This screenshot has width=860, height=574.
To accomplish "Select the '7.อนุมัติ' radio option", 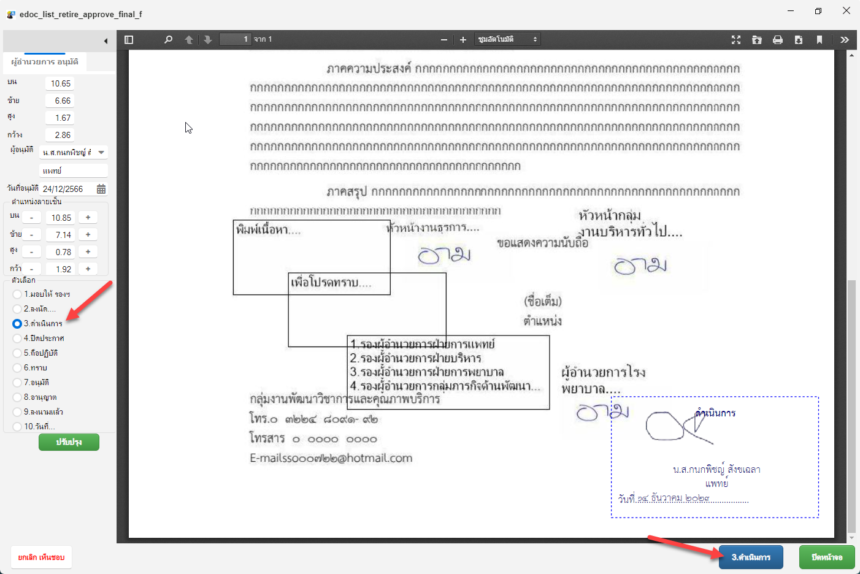I will [17, 382].
